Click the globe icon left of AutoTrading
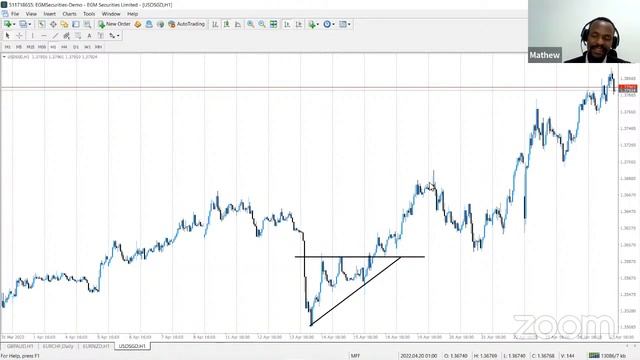 pyautogui.click(x=160, y=24)
